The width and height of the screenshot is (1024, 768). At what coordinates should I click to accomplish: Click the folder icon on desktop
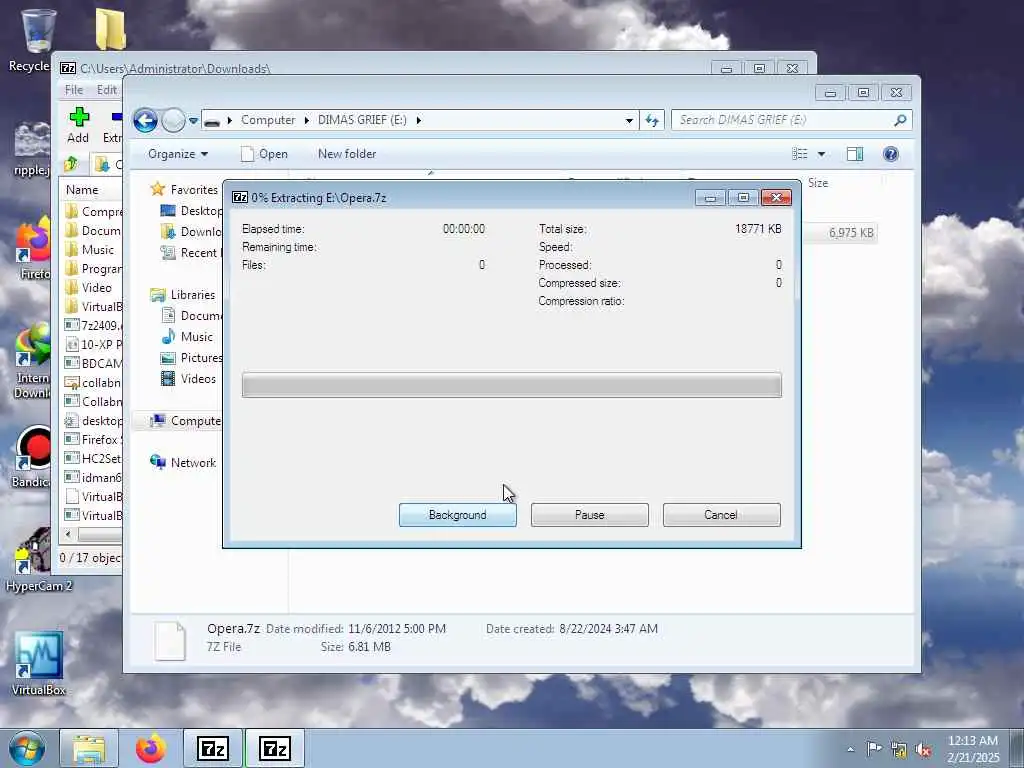click(x=110, y=29)
